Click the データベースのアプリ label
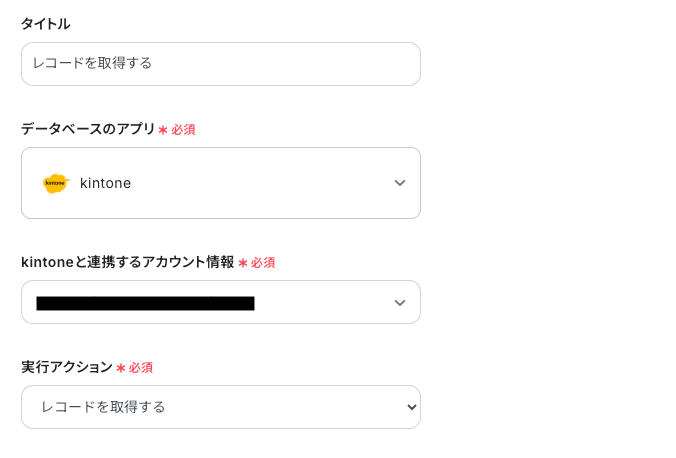This screenshot has height=458, width=676. tap(88, 129)
